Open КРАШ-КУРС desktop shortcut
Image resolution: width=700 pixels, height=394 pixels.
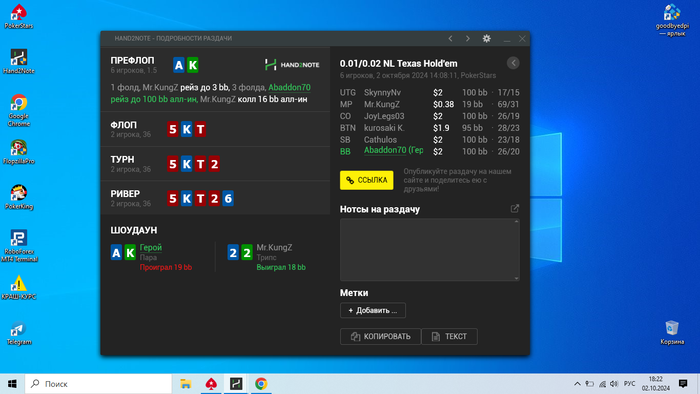pos(19,287)
